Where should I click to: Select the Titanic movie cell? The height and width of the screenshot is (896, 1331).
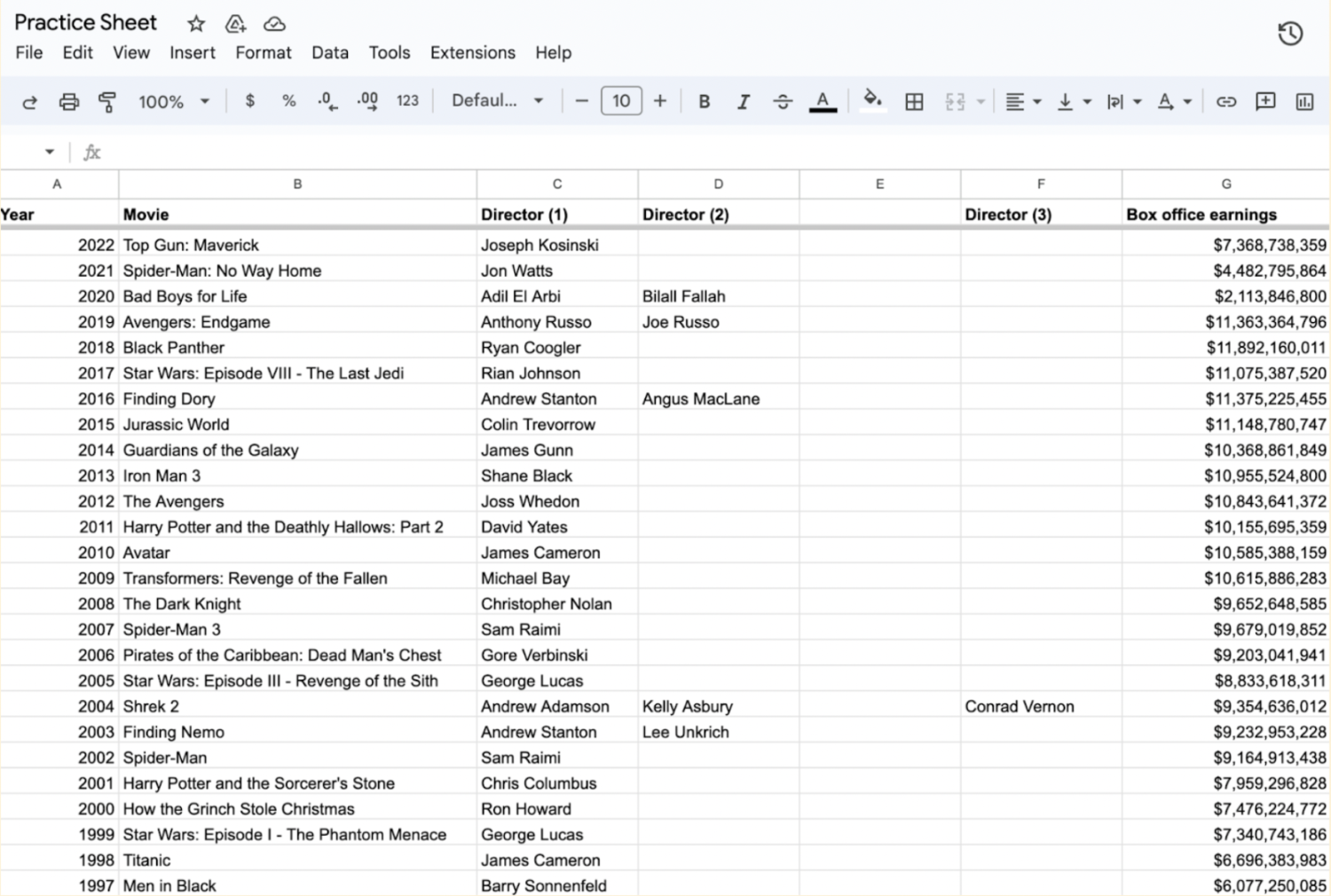[x=297, y=860]
